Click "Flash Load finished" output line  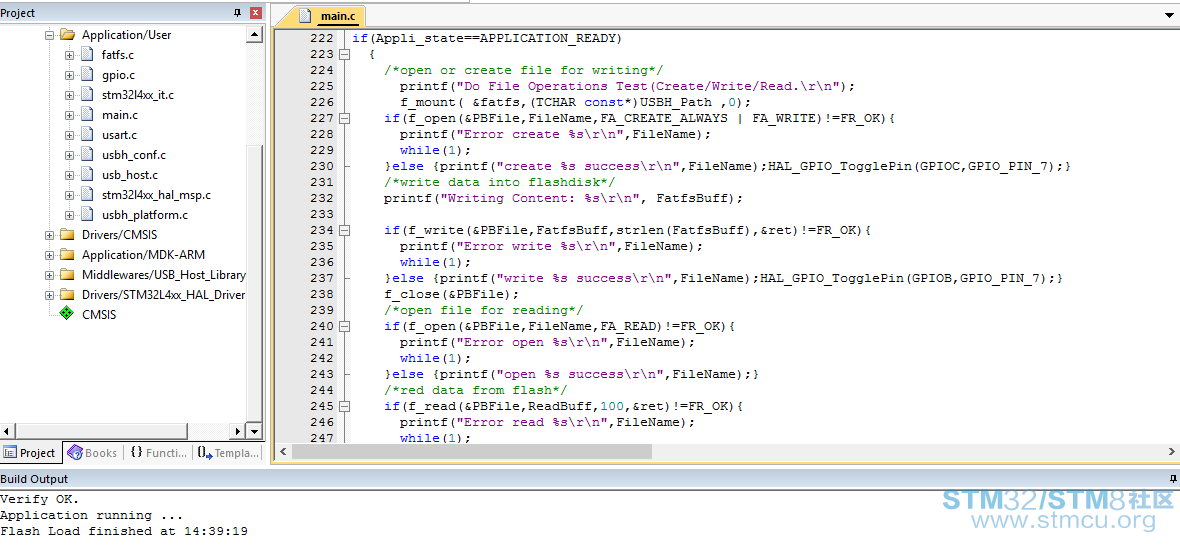coord(123,531)
